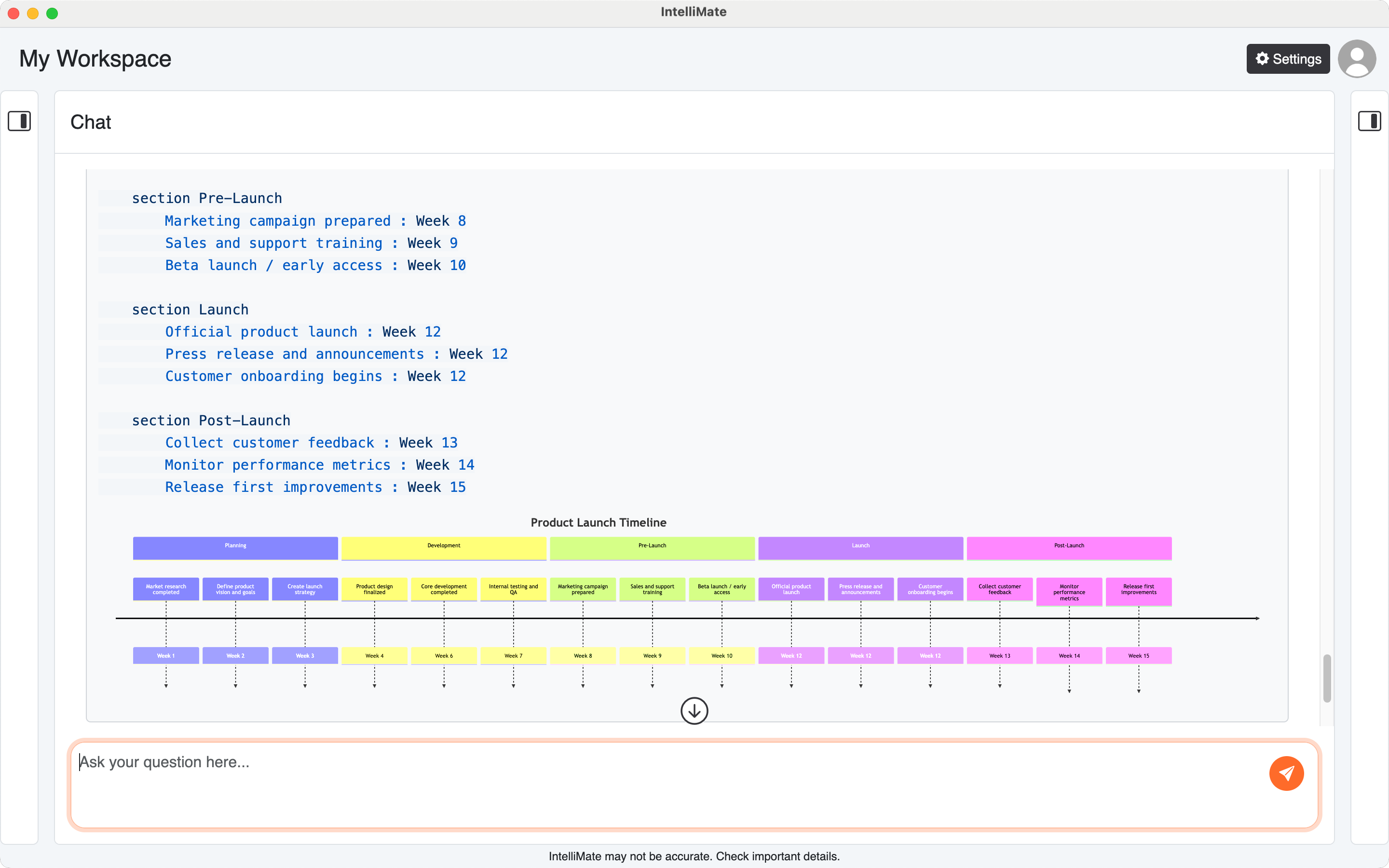Click the green macOS fullscreen button
1389x868 pixels.
(x=52, y=13)
